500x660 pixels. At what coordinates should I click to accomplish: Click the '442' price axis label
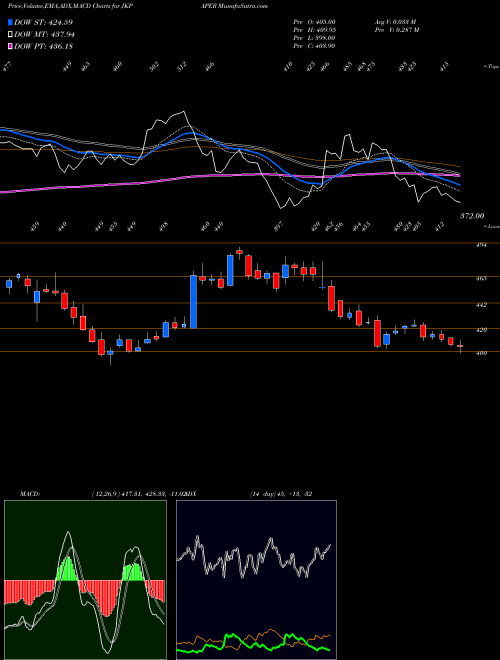pos(481,304)
